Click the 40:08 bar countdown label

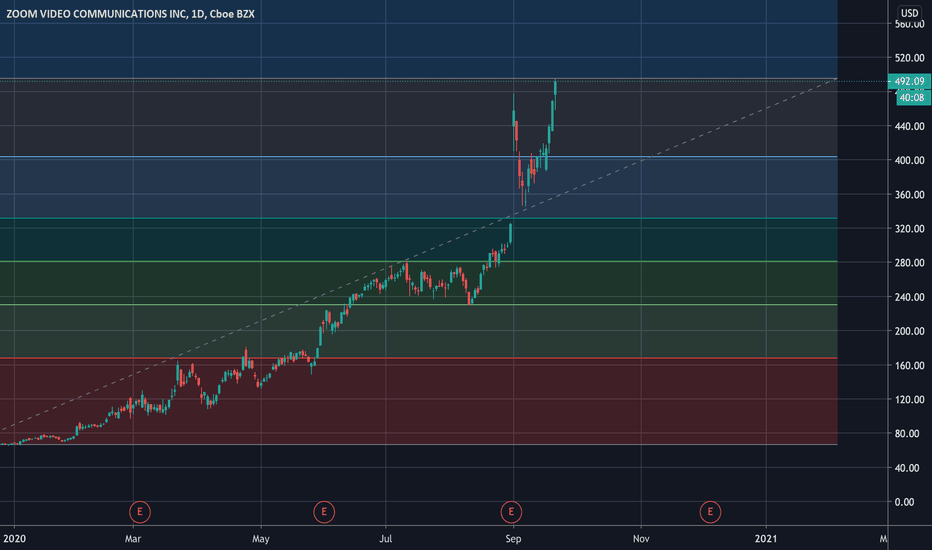point(911,98)
